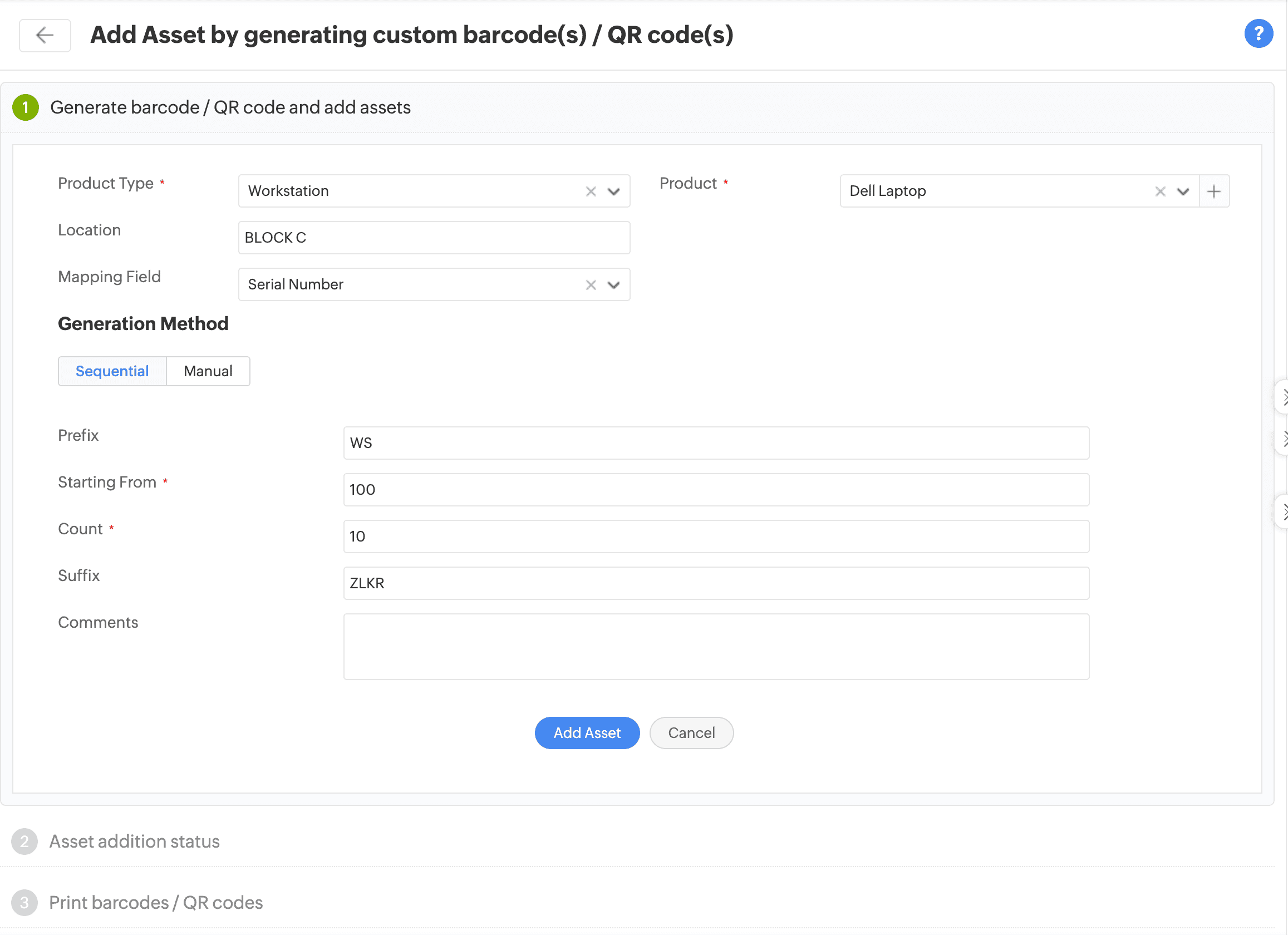Click the Location field showing BLOCK C
The width and height of the screenshot is (1288, 935).
click(x=434, y=238)
